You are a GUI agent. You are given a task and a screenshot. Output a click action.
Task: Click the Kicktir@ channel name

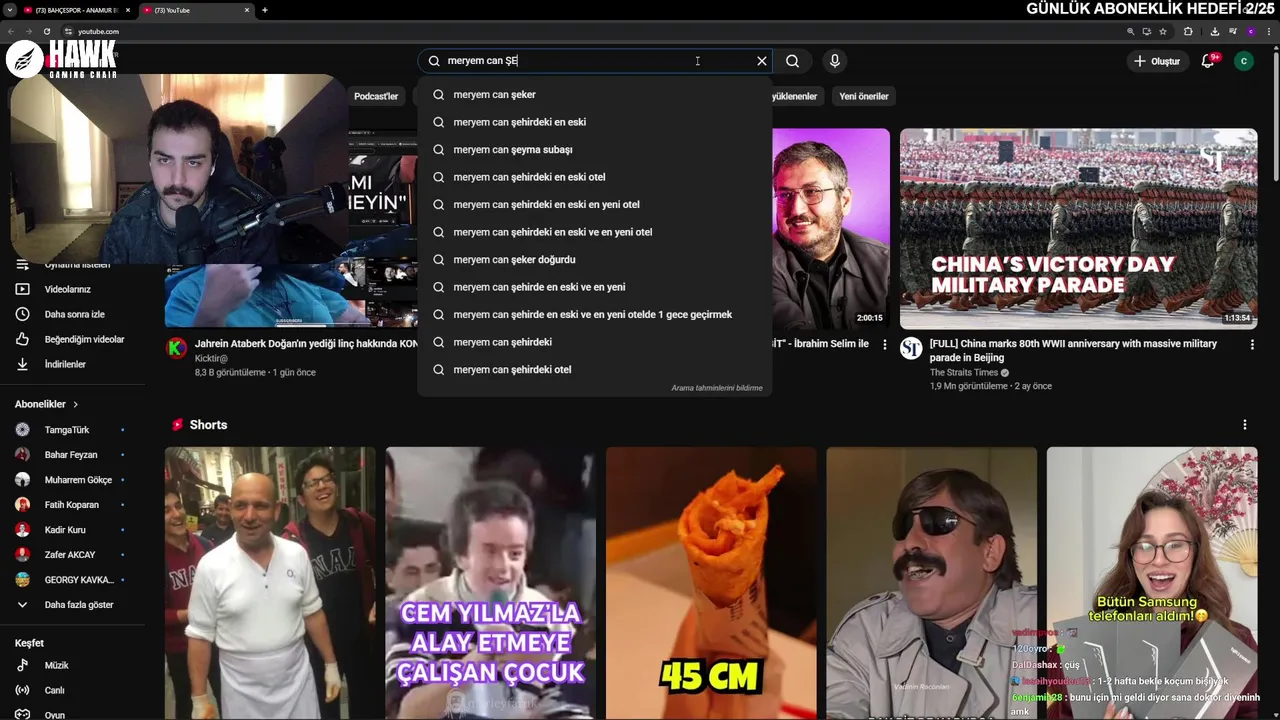click(211, 358)
